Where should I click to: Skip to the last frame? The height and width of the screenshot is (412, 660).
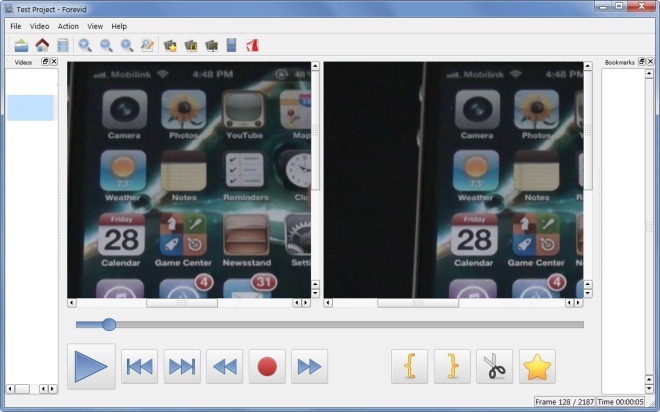click(182, 366)
